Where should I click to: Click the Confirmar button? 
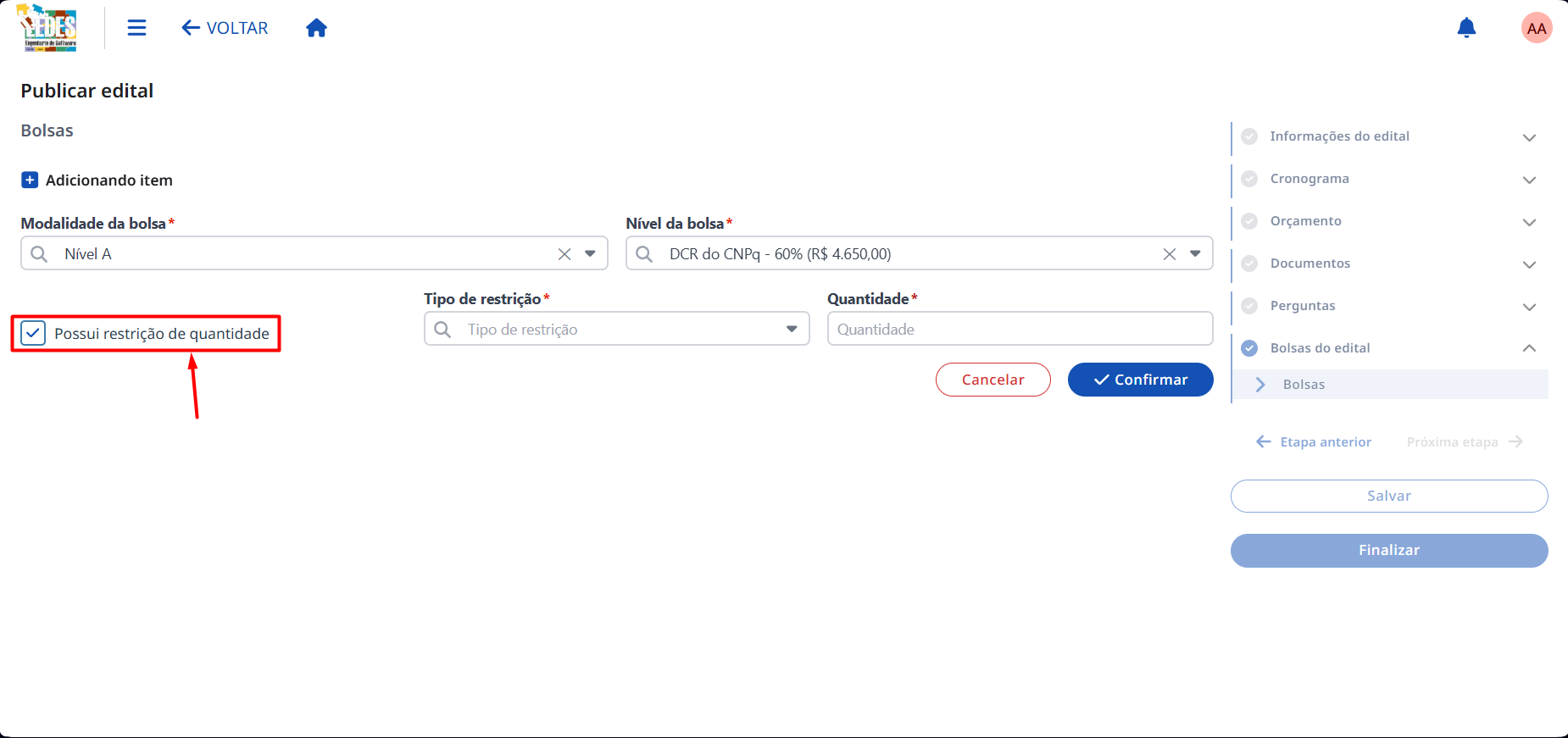tap(1141, 380)
